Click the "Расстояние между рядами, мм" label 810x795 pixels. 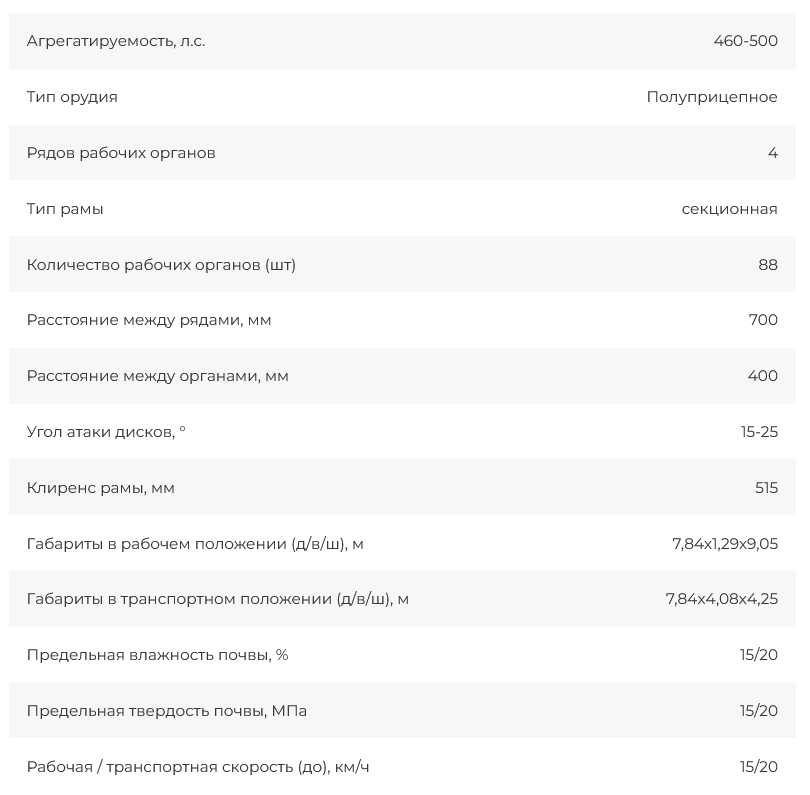(149, 320)
